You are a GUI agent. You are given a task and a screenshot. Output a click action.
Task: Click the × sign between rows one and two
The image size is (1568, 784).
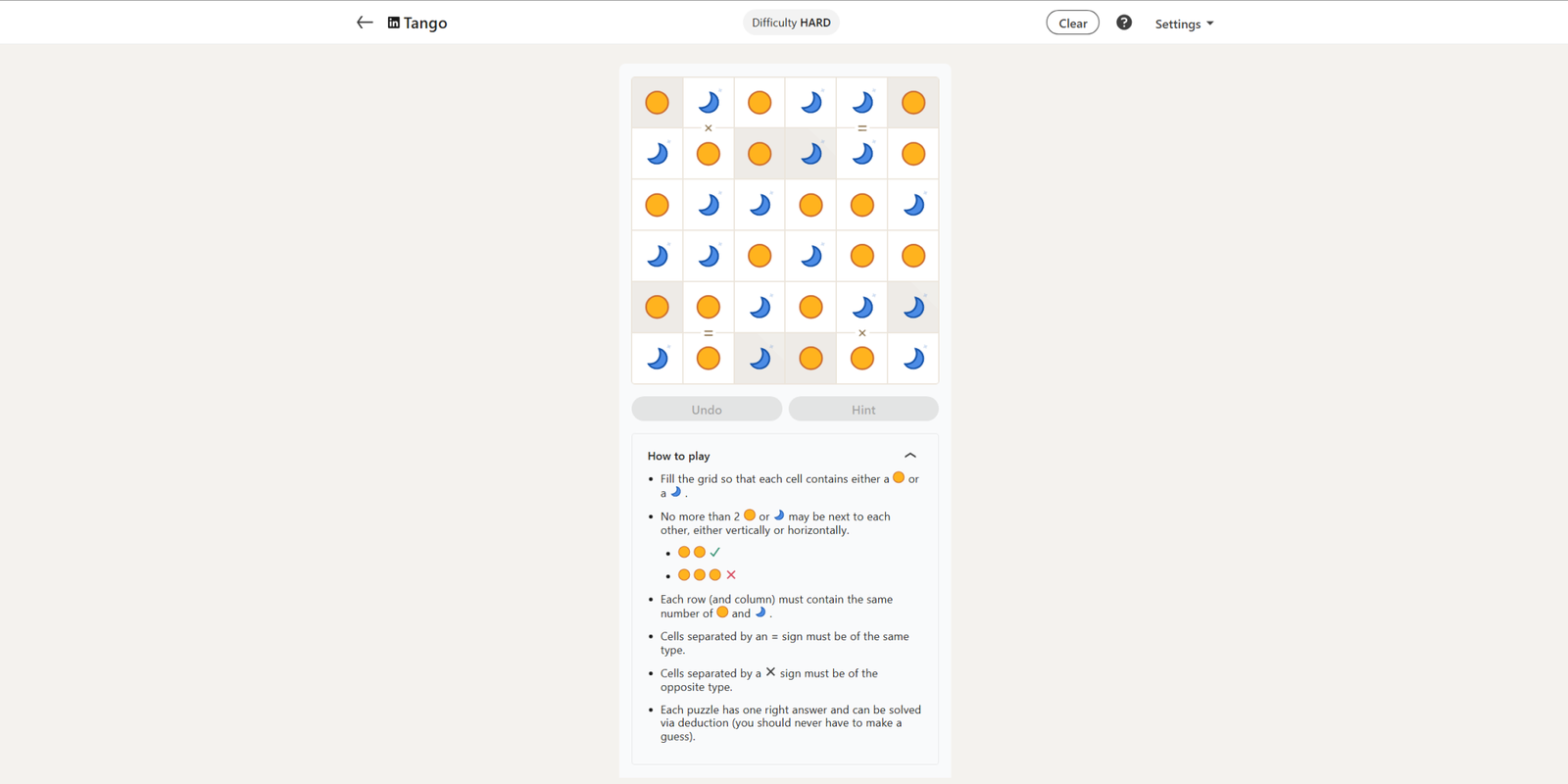tap(709, 128)
